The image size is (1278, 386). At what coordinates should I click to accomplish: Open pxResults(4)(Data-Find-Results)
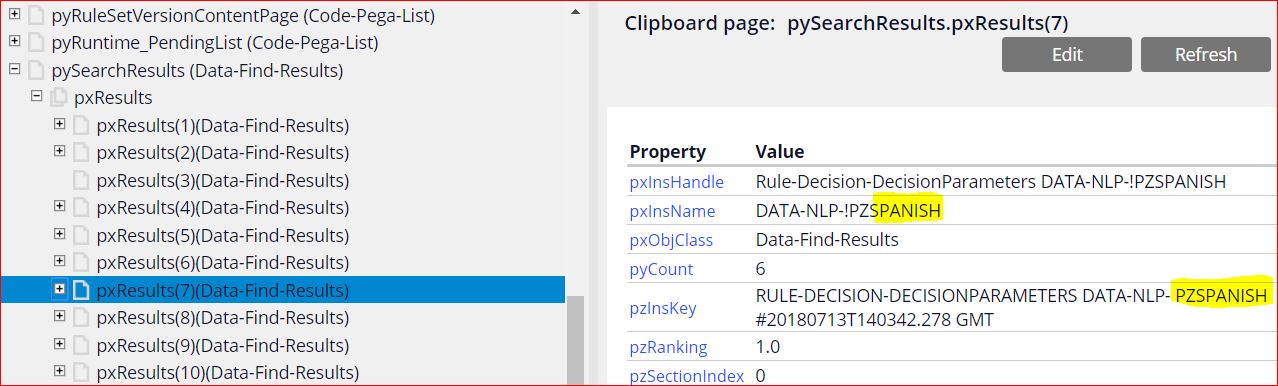[223, 208]
